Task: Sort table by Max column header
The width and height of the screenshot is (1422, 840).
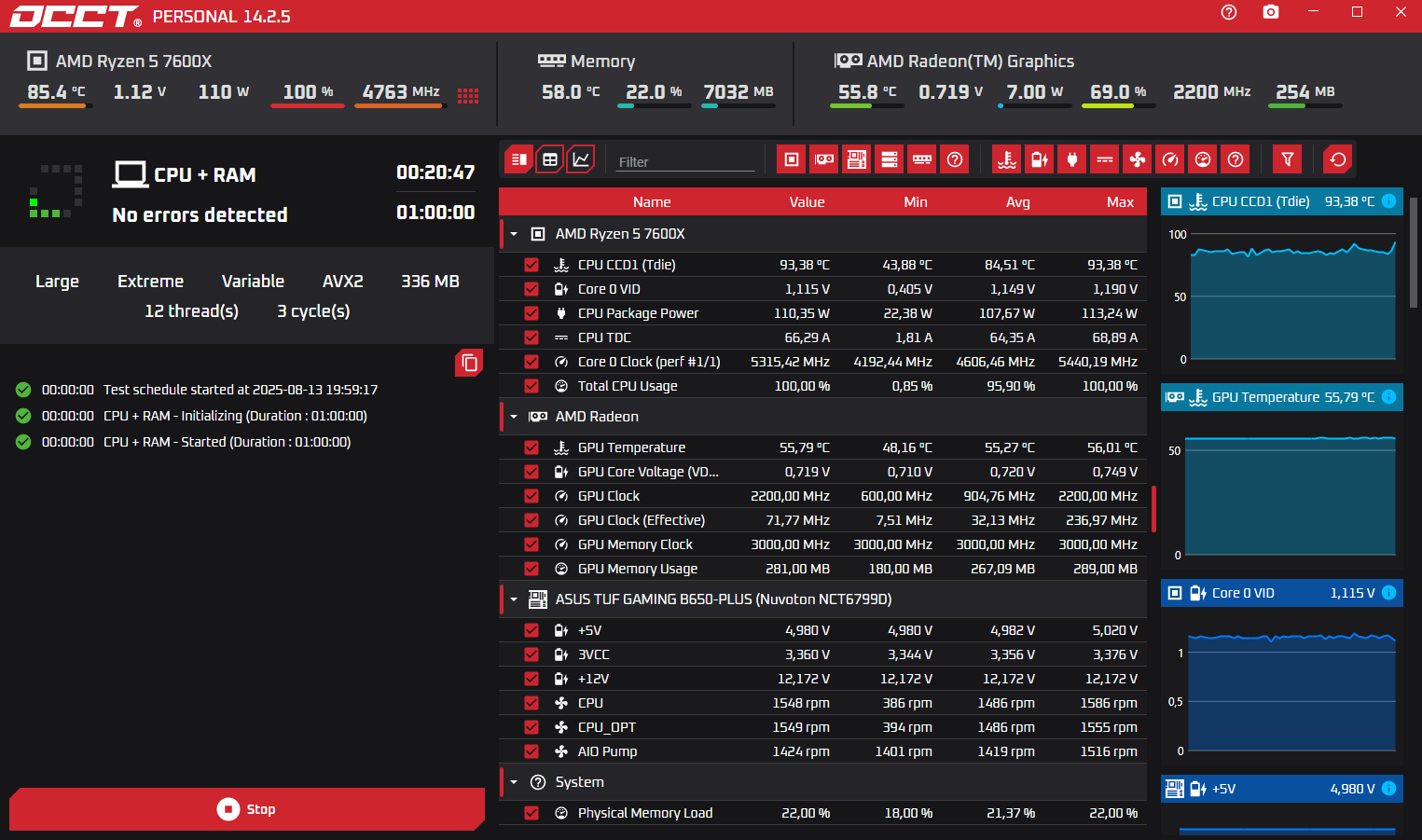Action: [x=1120, y=202]
